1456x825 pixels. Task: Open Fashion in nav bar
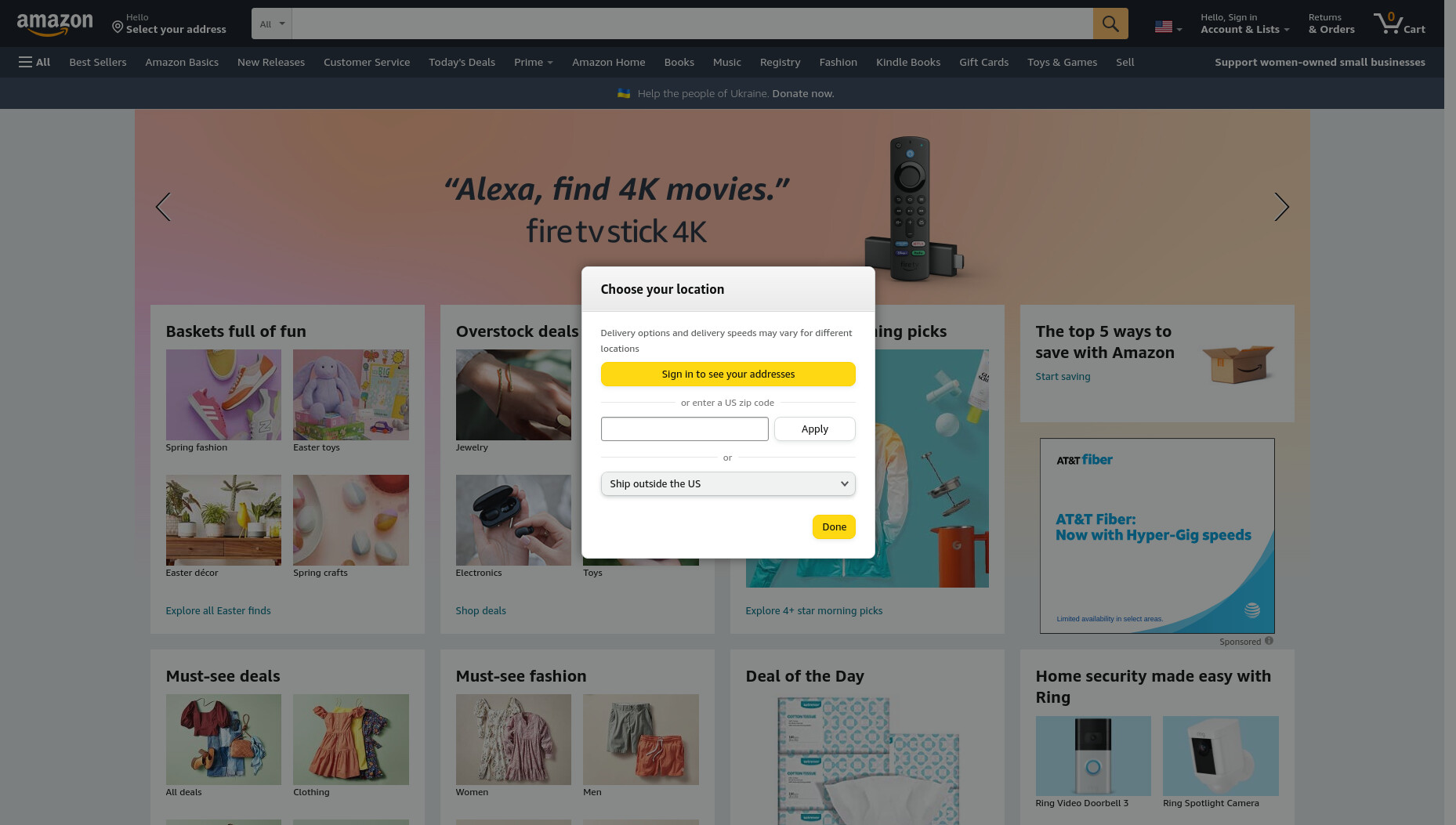(838, 62)
